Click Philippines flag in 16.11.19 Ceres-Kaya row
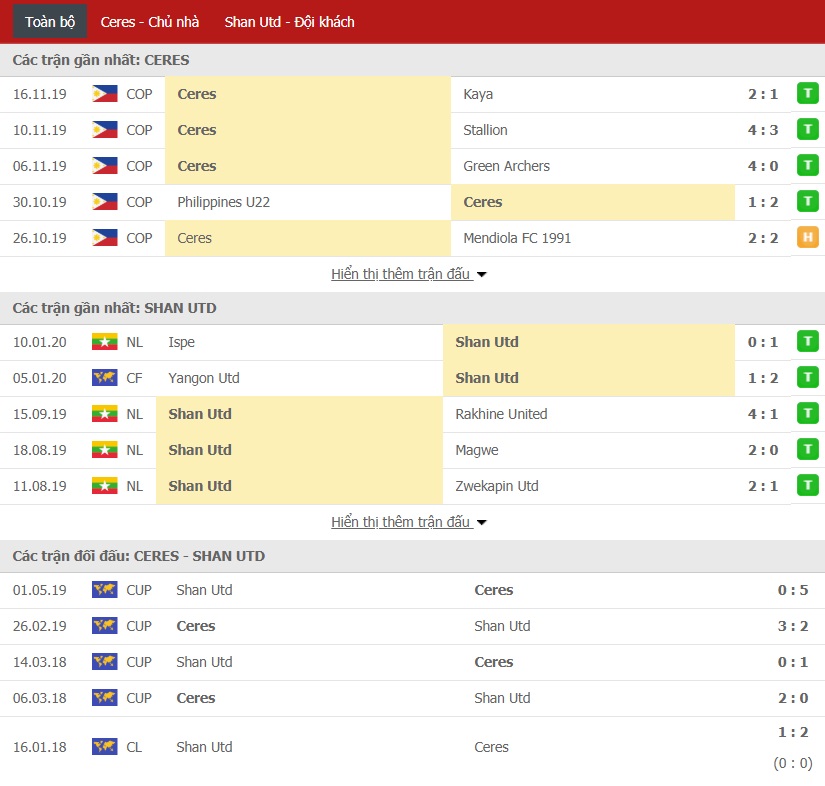Screen dimensions: 825x786 pyautogui.click(x=105, y=94)
